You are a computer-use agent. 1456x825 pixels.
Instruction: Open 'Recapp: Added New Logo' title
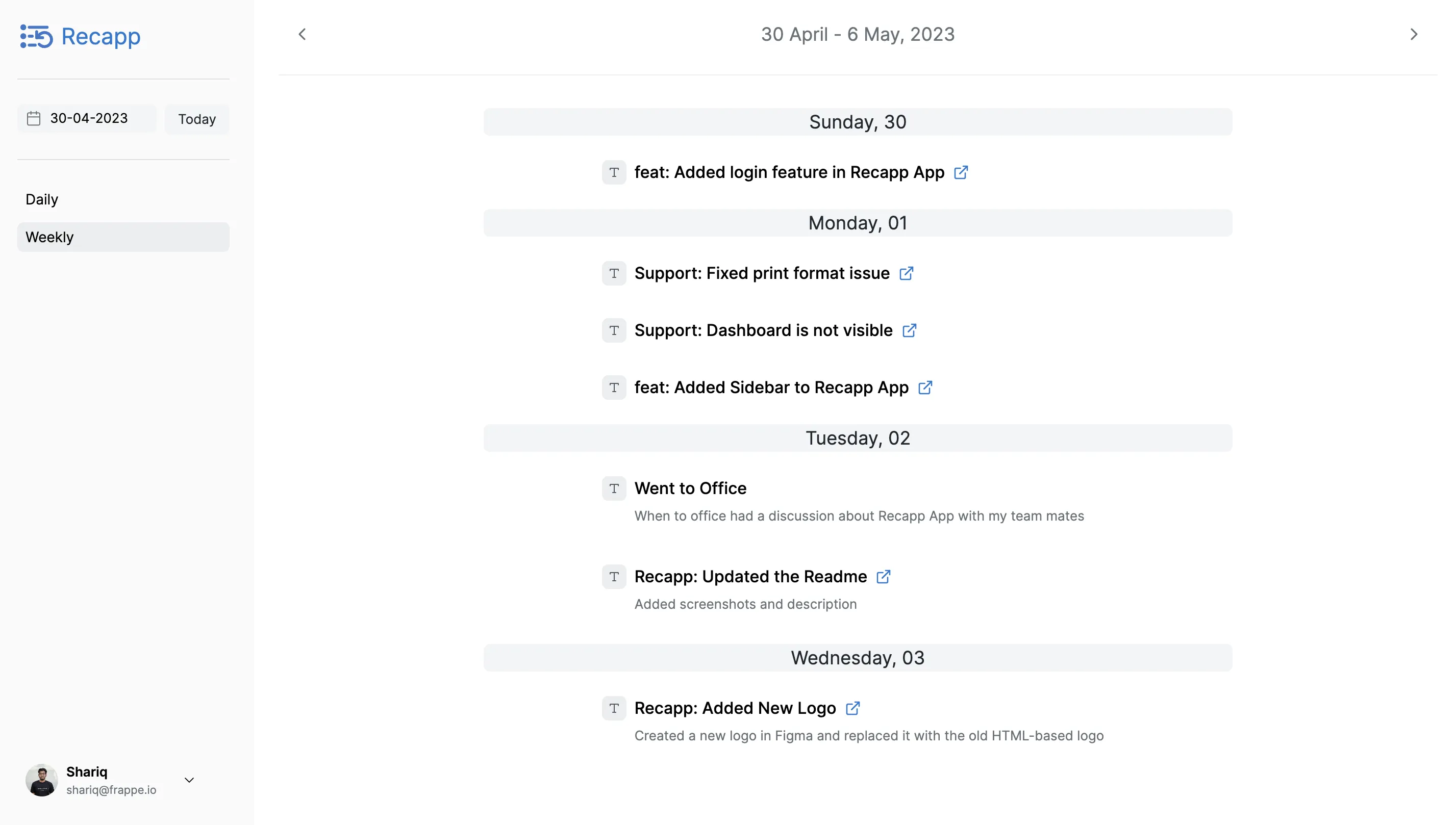coord(735,708)
